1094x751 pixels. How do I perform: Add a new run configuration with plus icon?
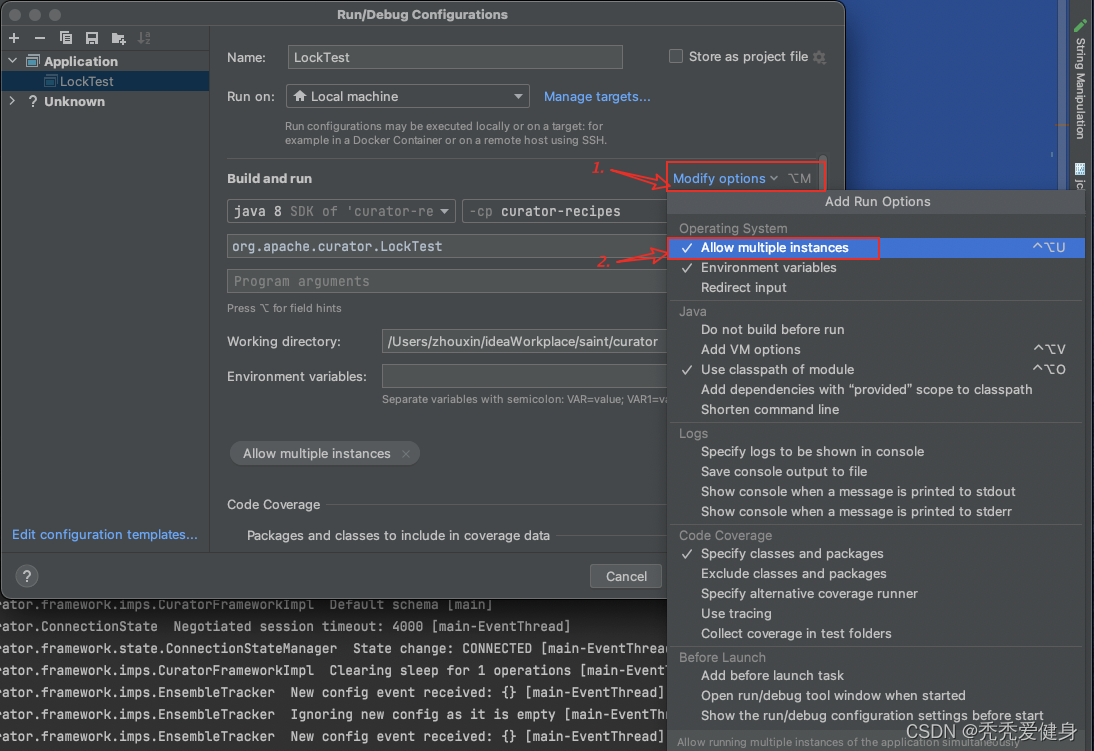(x=14, y=38)
